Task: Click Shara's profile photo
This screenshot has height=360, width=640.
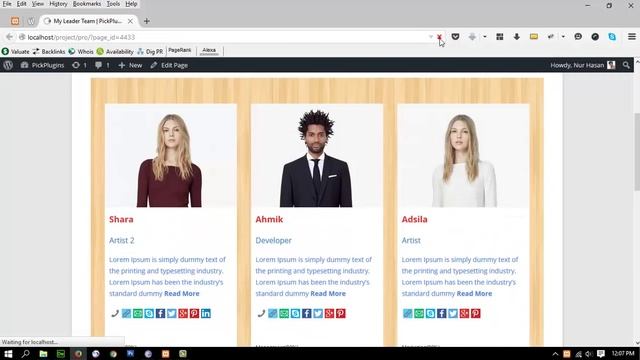Action: 171,156
